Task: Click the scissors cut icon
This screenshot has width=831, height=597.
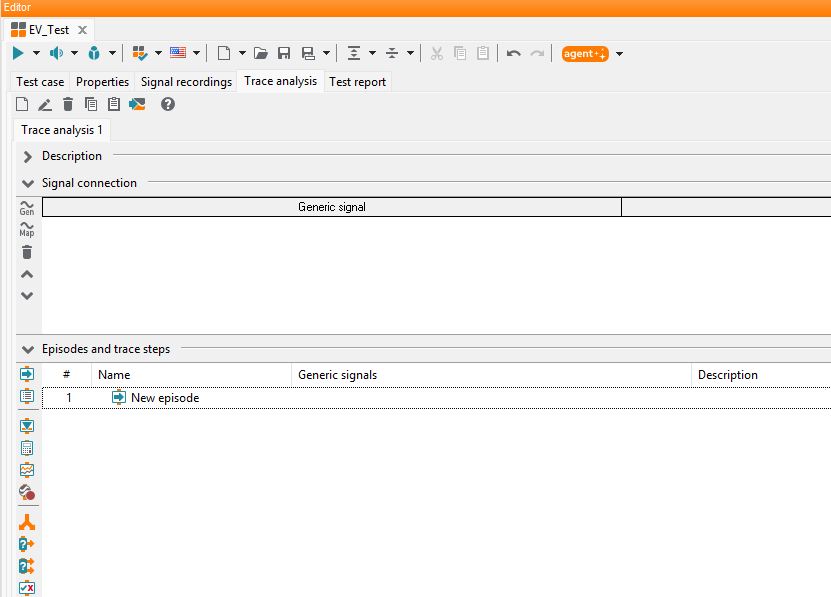Action: pos(437,53)
